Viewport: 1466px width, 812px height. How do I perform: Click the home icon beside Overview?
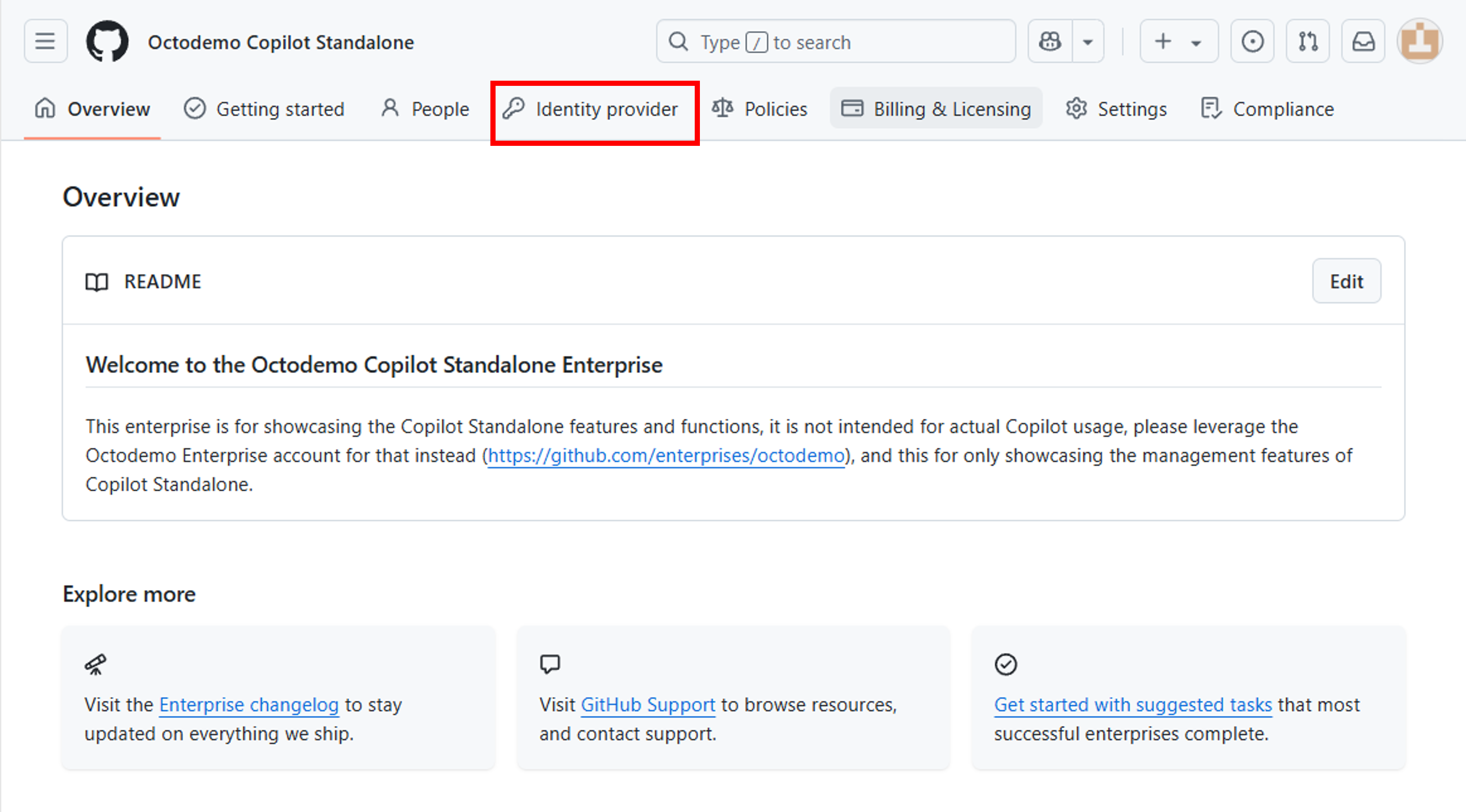point(45,108)
